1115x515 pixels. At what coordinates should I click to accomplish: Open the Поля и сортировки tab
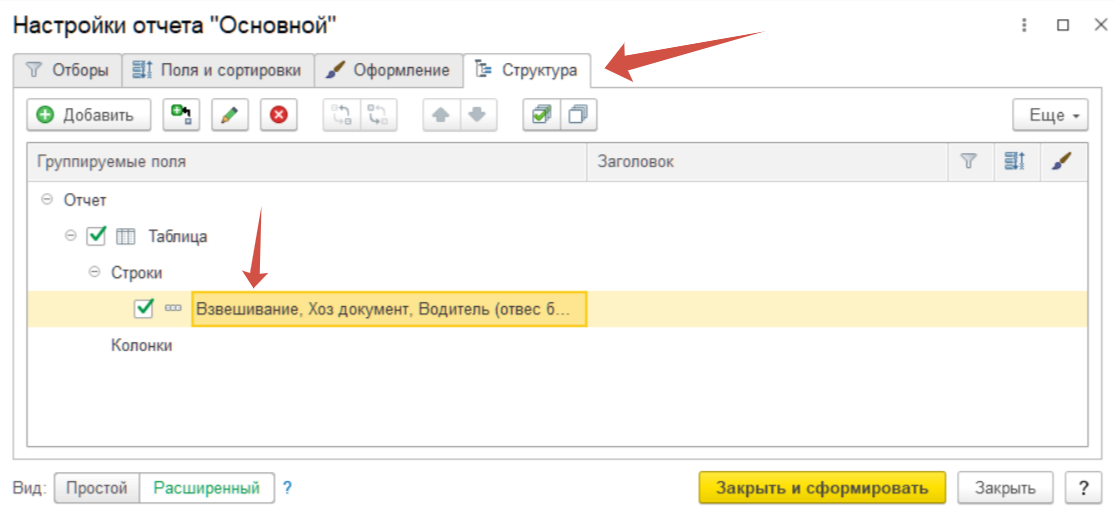[x=217, y=71]
